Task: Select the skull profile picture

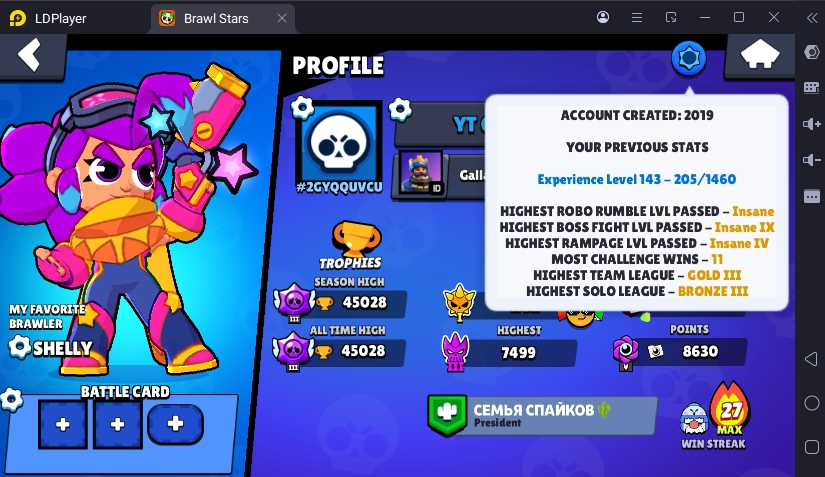Action: 339,143
